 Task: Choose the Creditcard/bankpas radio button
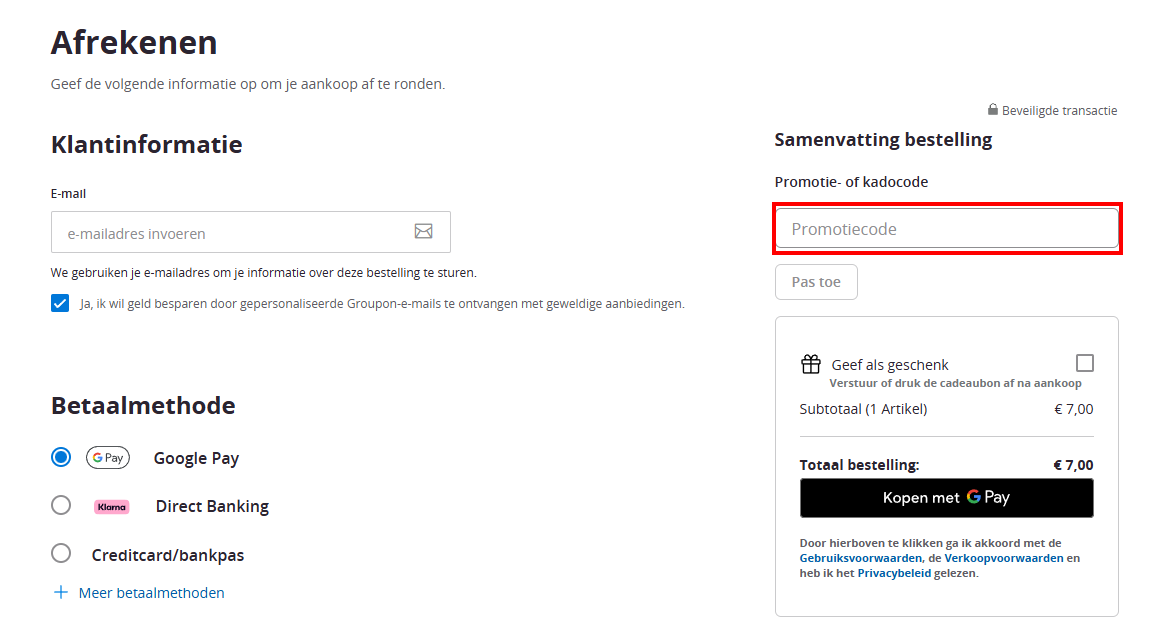tap(61, 553)
